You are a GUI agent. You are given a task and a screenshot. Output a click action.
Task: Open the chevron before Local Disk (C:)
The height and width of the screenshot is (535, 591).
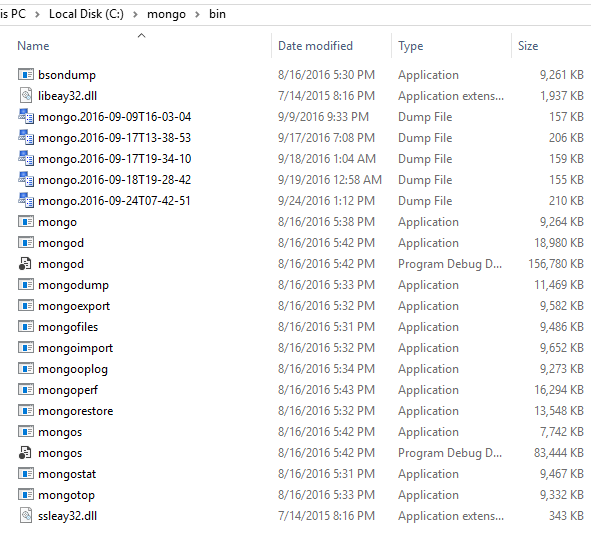pyautogui.click(x=37, y=15)
